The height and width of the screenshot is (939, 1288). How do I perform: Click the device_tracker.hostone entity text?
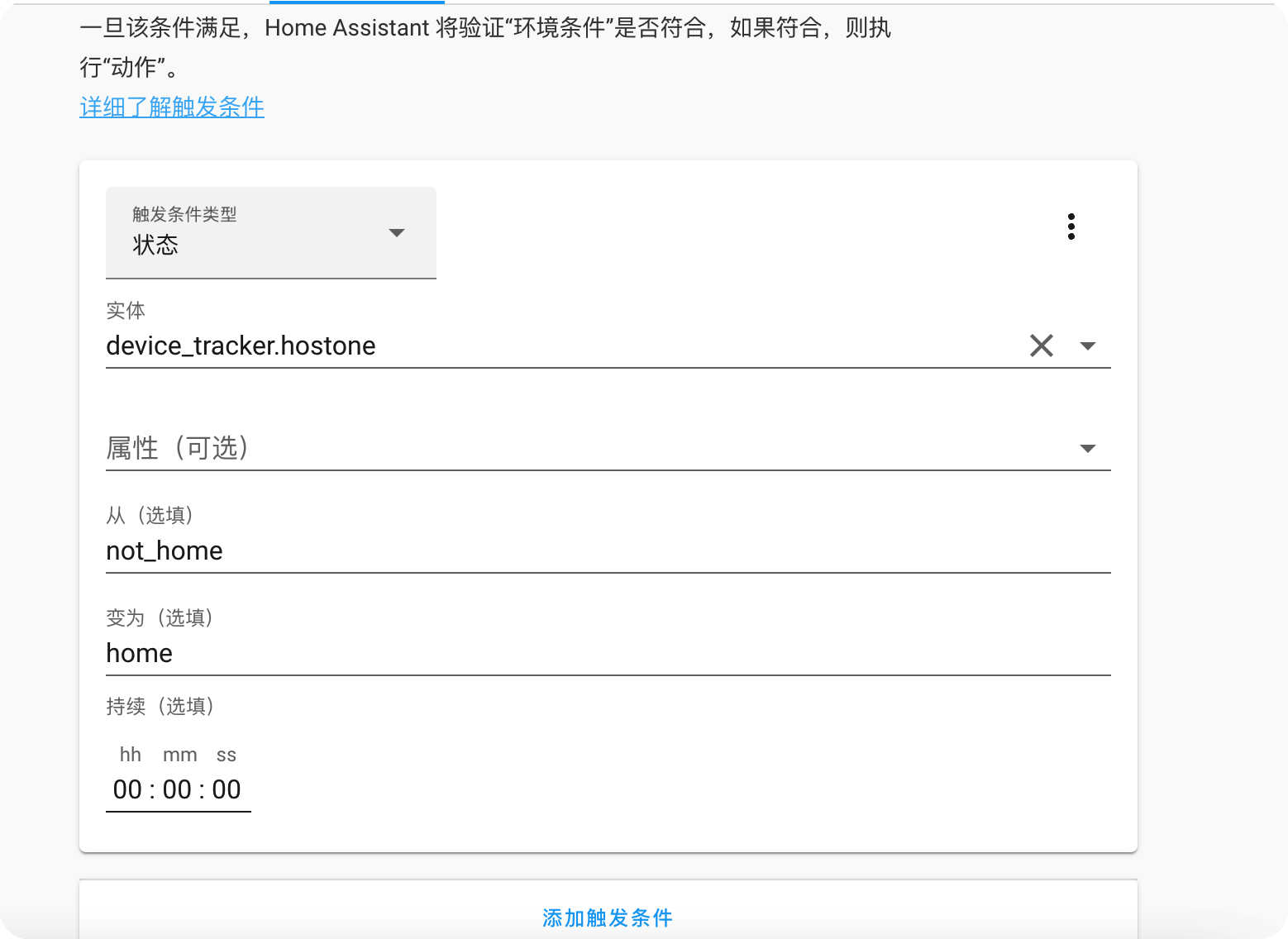(241, 346)
